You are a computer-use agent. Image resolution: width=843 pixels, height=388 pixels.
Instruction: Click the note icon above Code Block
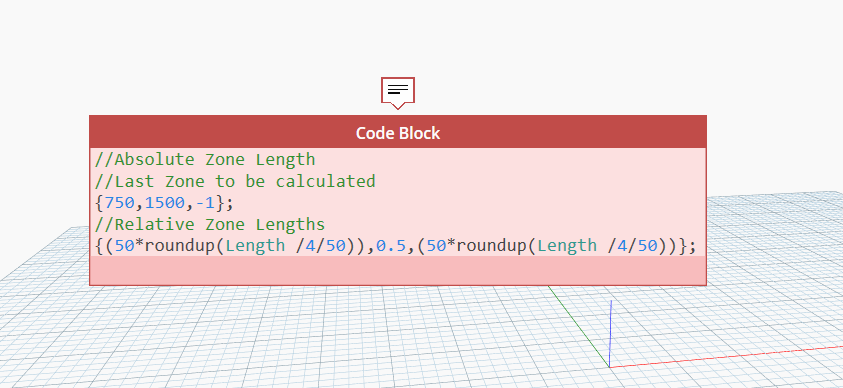click(x=398, y=90)
